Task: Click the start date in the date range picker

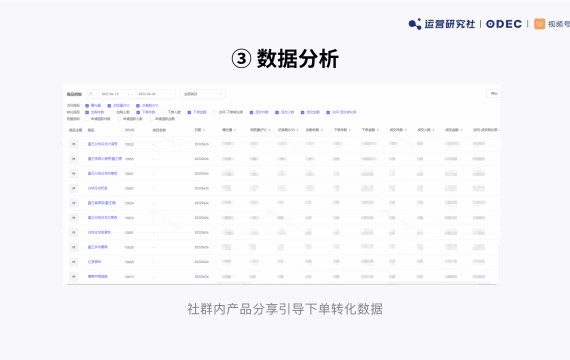Action: pos(110,94)
